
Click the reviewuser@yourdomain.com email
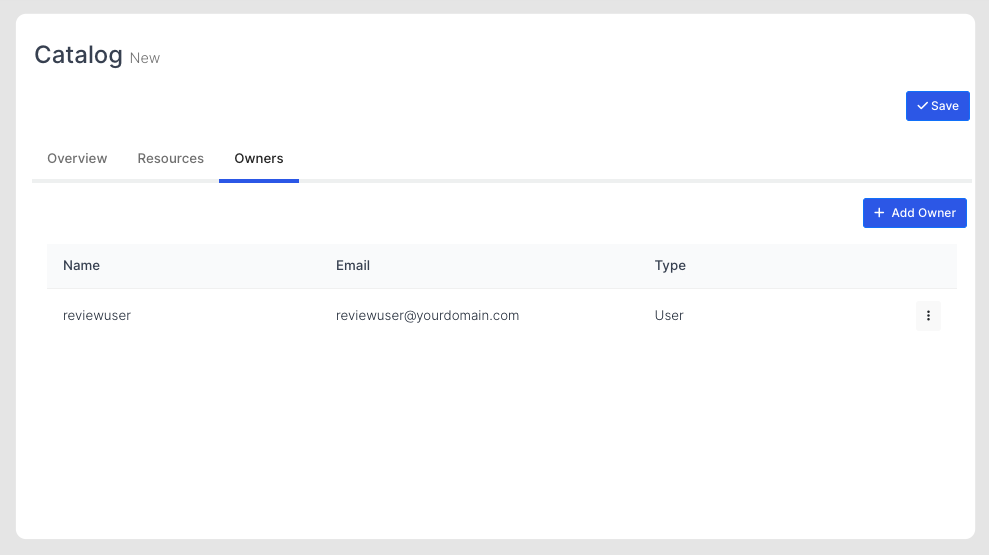tap(427, 315)
